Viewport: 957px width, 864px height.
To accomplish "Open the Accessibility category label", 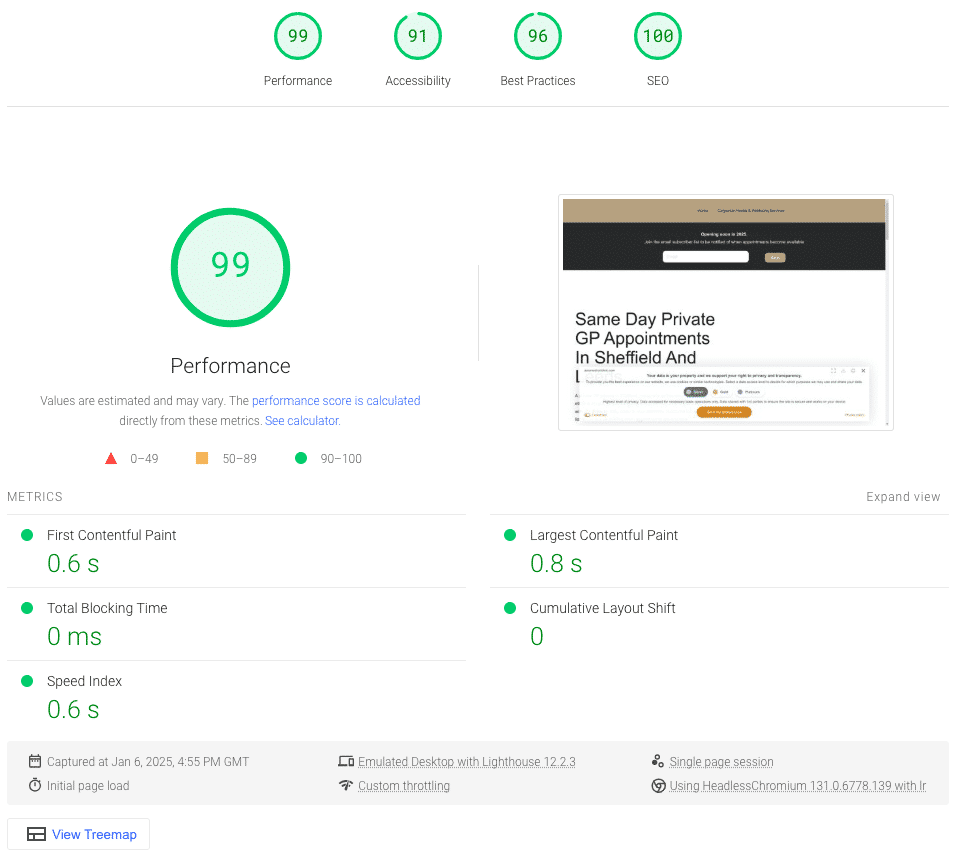I will 417,81.
